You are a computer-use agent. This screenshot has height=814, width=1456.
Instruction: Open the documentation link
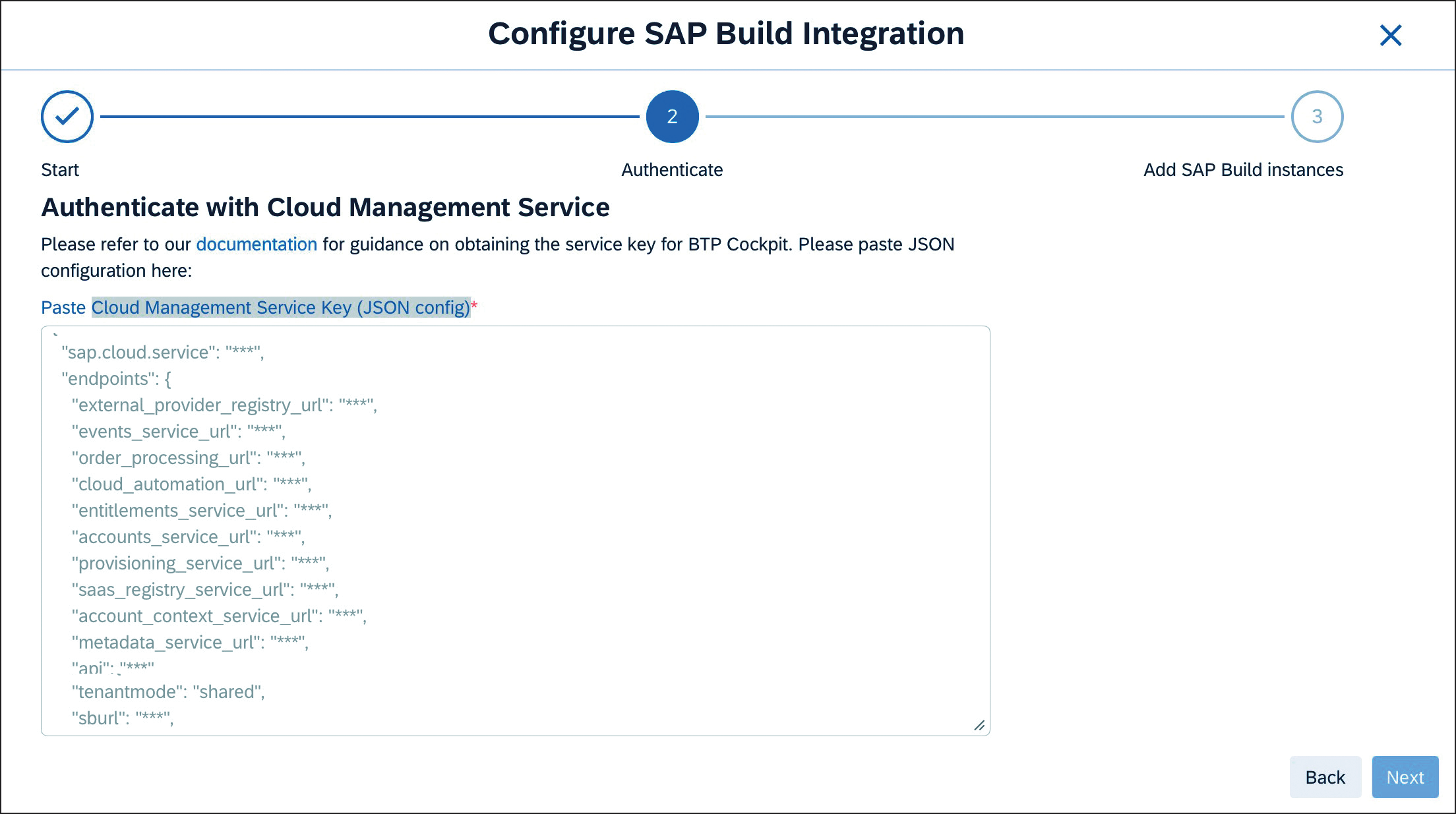(257, 245)
